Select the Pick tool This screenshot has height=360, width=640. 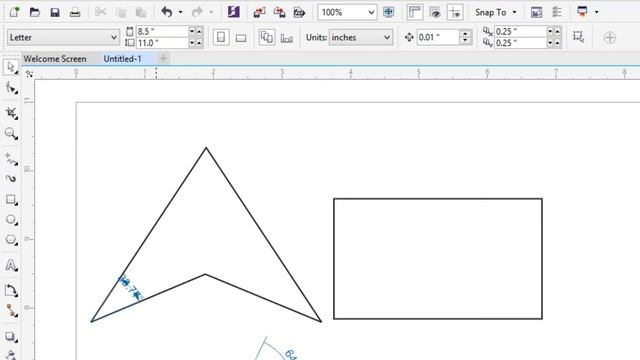(x=11, y=67)
